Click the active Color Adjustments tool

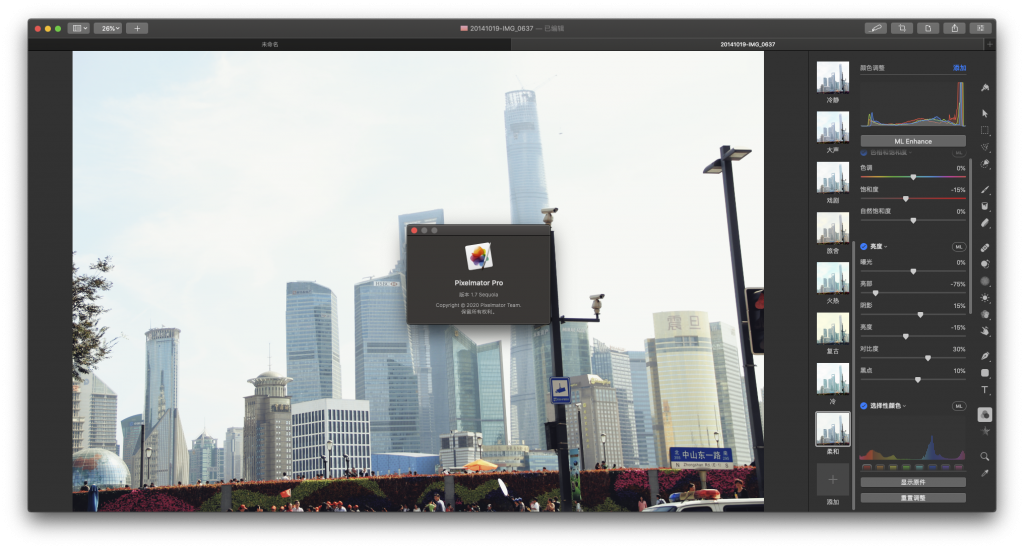pyautogui.click(x=985, y=415)
